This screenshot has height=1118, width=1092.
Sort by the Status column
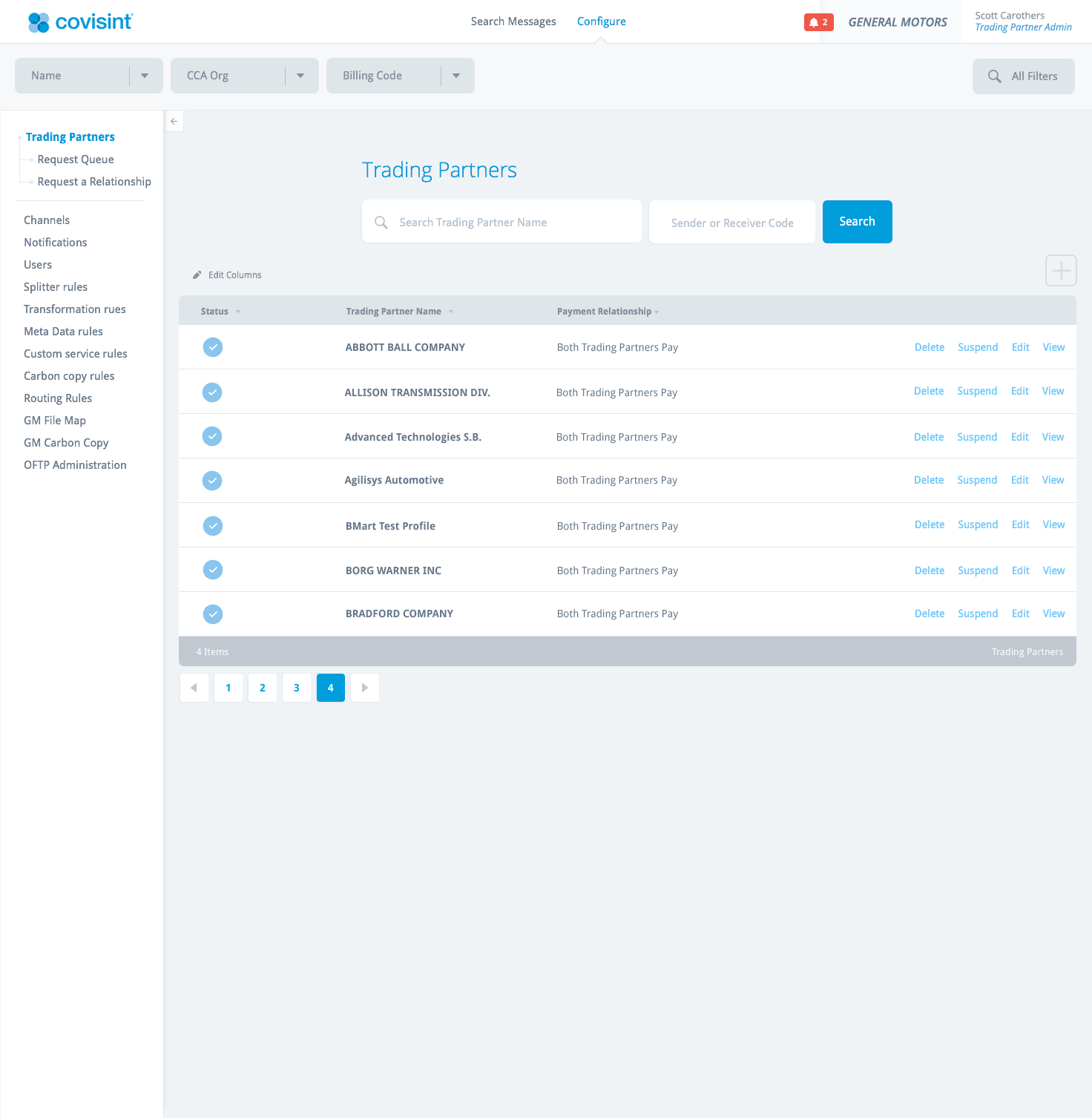[x=220, y=312]
